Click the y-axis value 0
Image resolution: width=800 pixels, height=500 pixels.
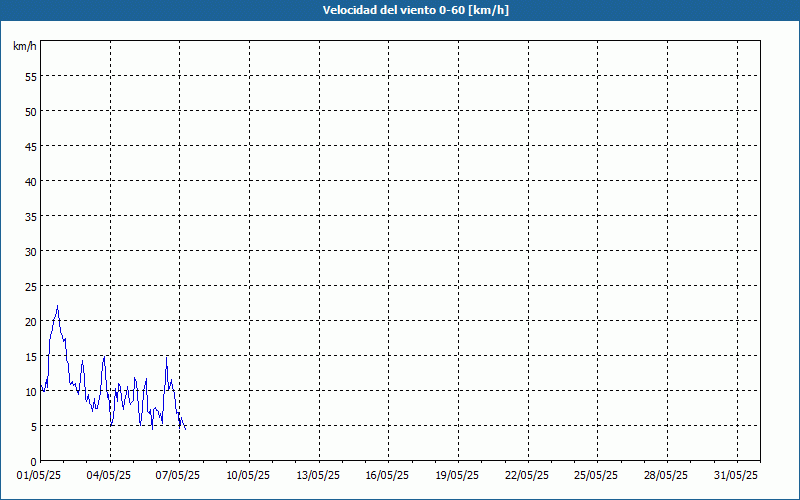coord(34,462)
